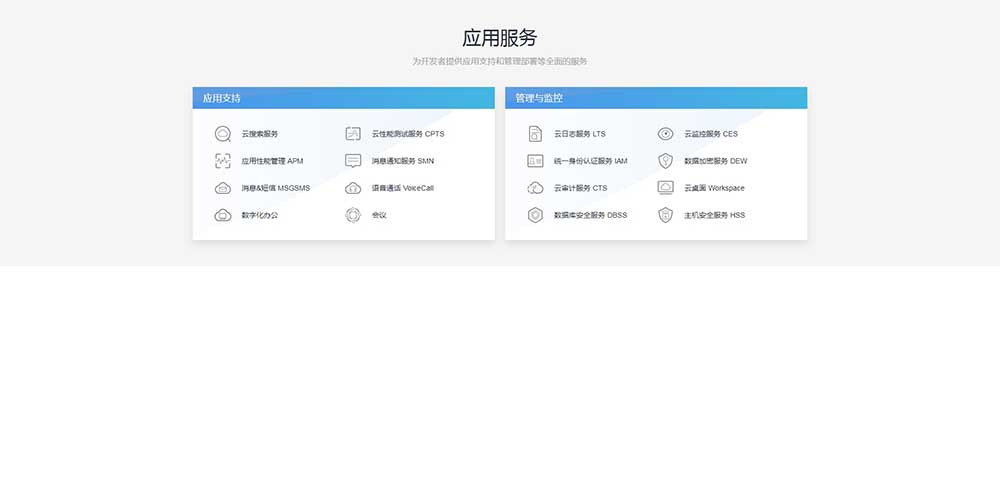
Task: Open the 云审计服务 CTS link
Action: (x=580, y=188)
